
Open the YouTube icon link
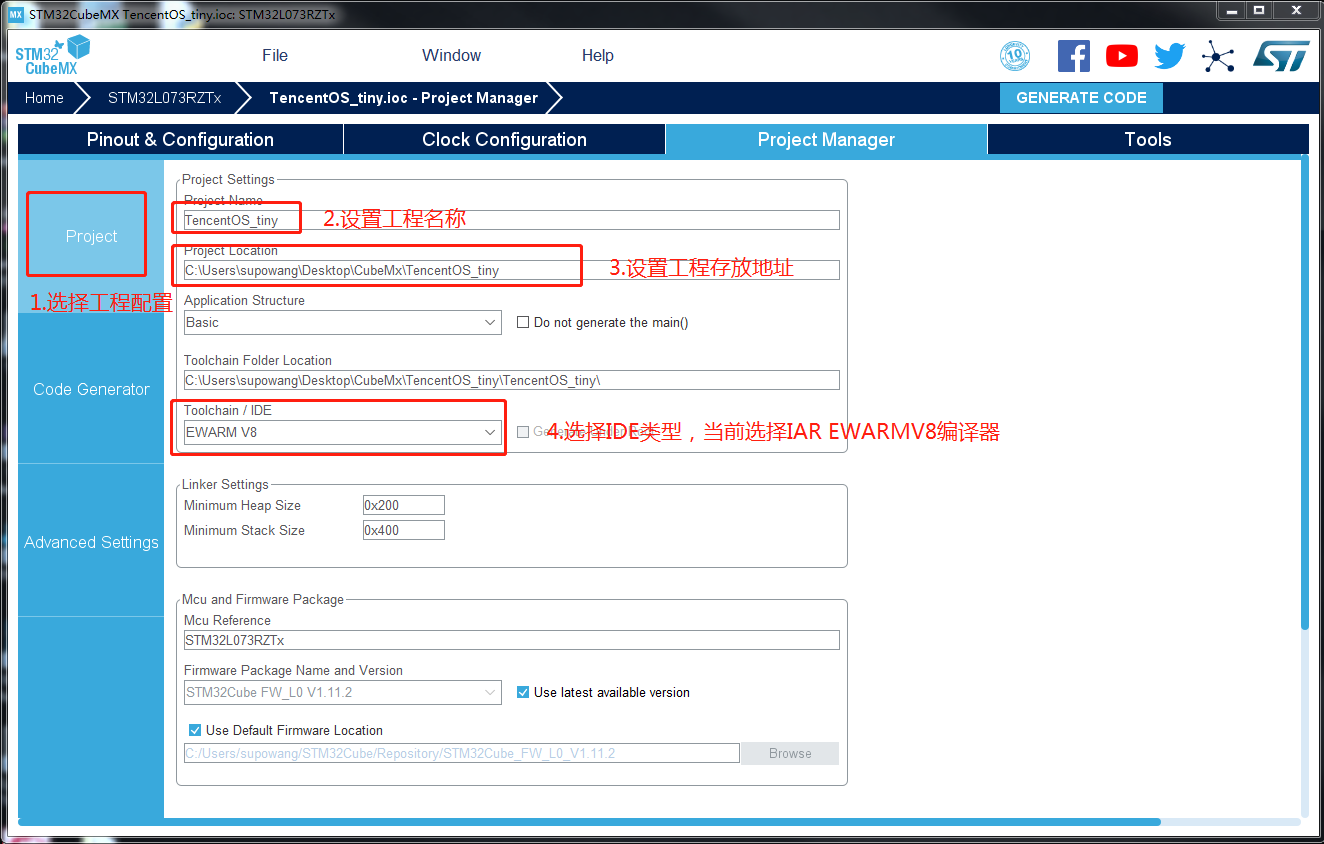1121,56
